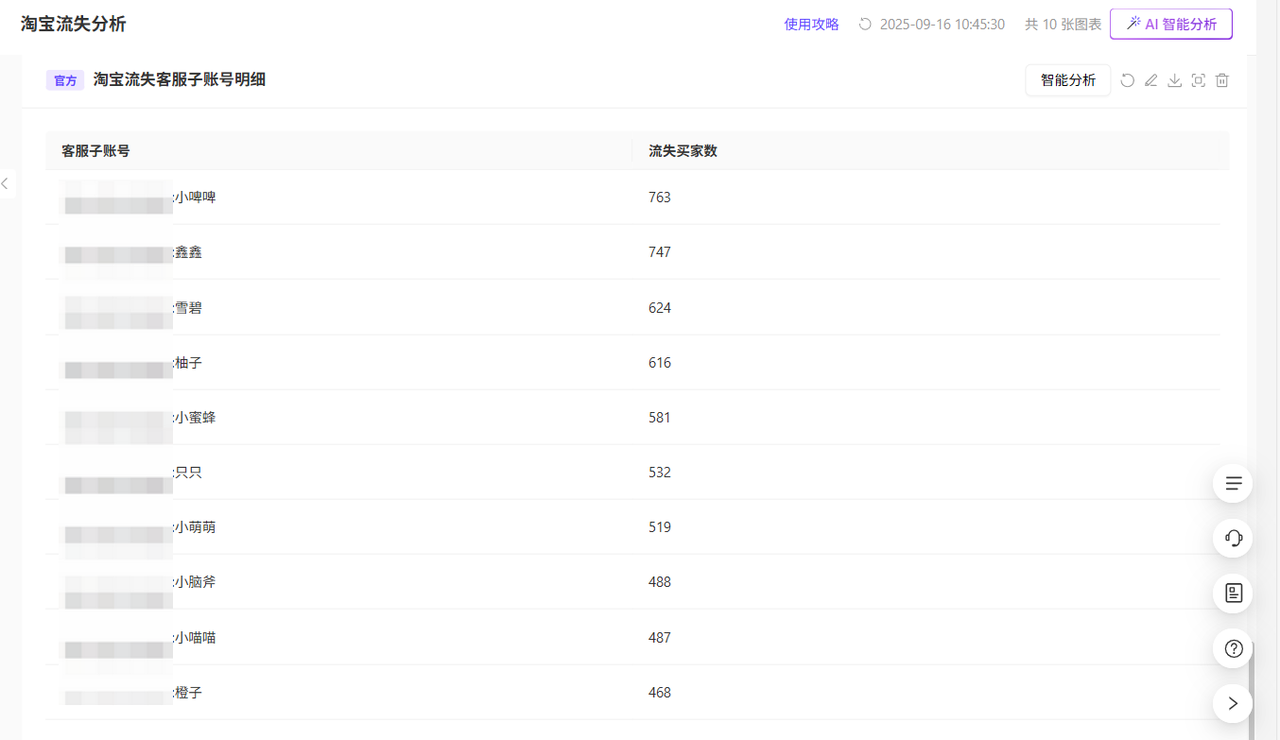Screen dimensions: 1280x740
Task: Refresh data next to the timestamp
Action: tap(865, 24)
